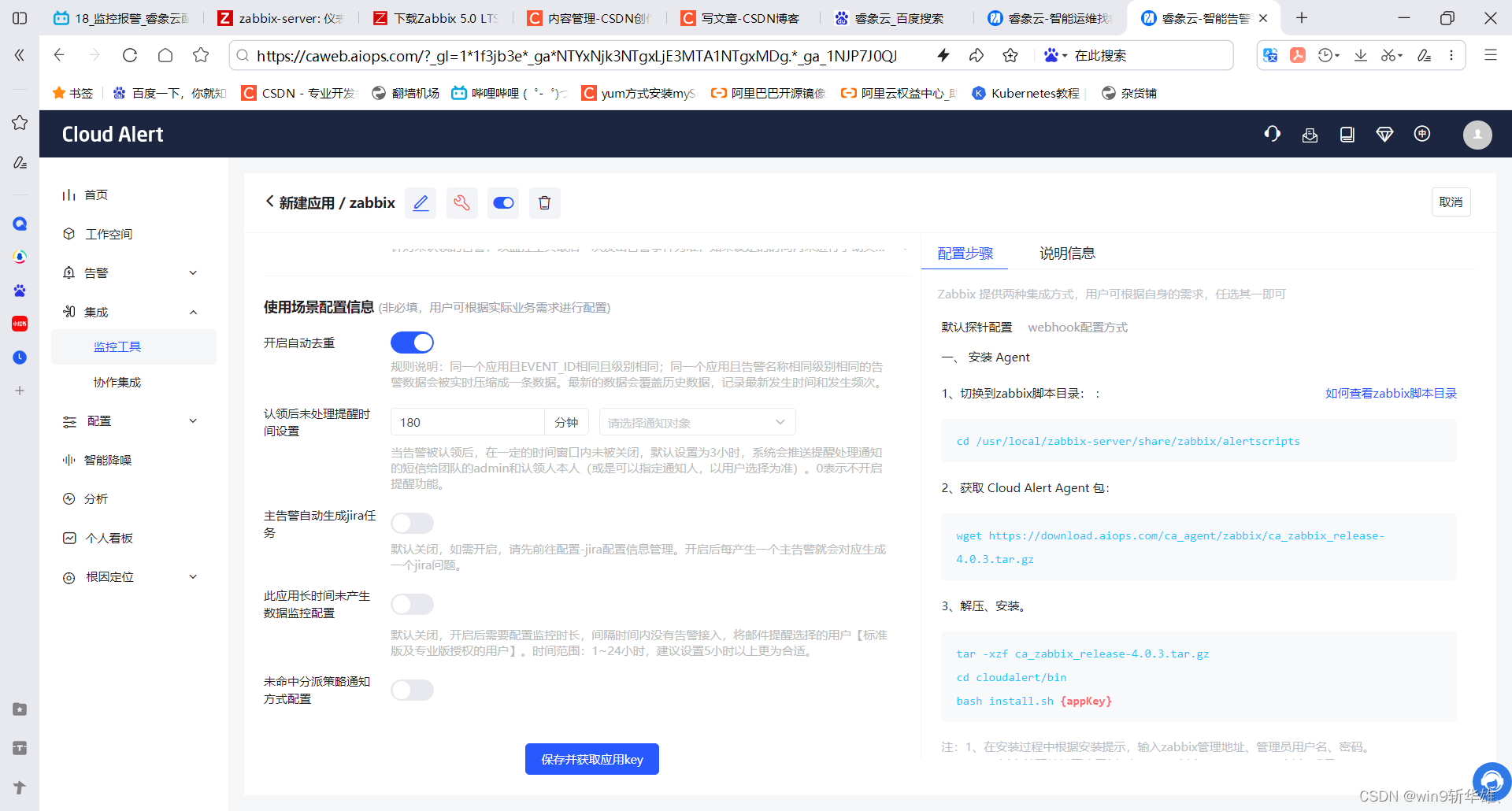Click the diamond premium icon in header

pyautogui.click(x=1384, y=135)
